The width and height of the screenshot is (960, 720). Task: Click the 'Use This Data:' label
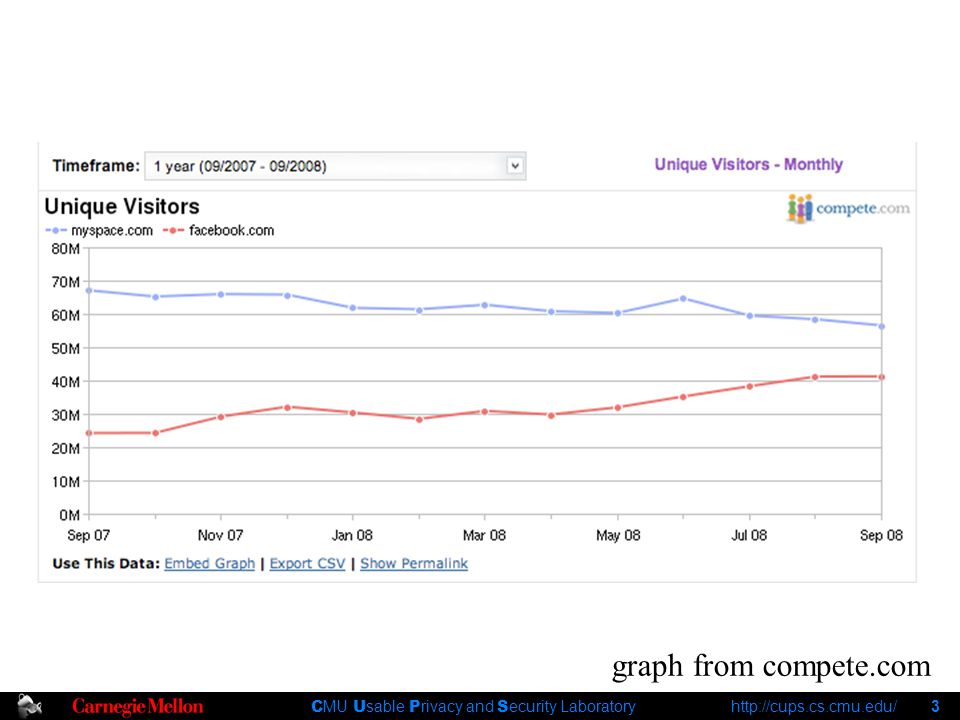click(106, 563)
